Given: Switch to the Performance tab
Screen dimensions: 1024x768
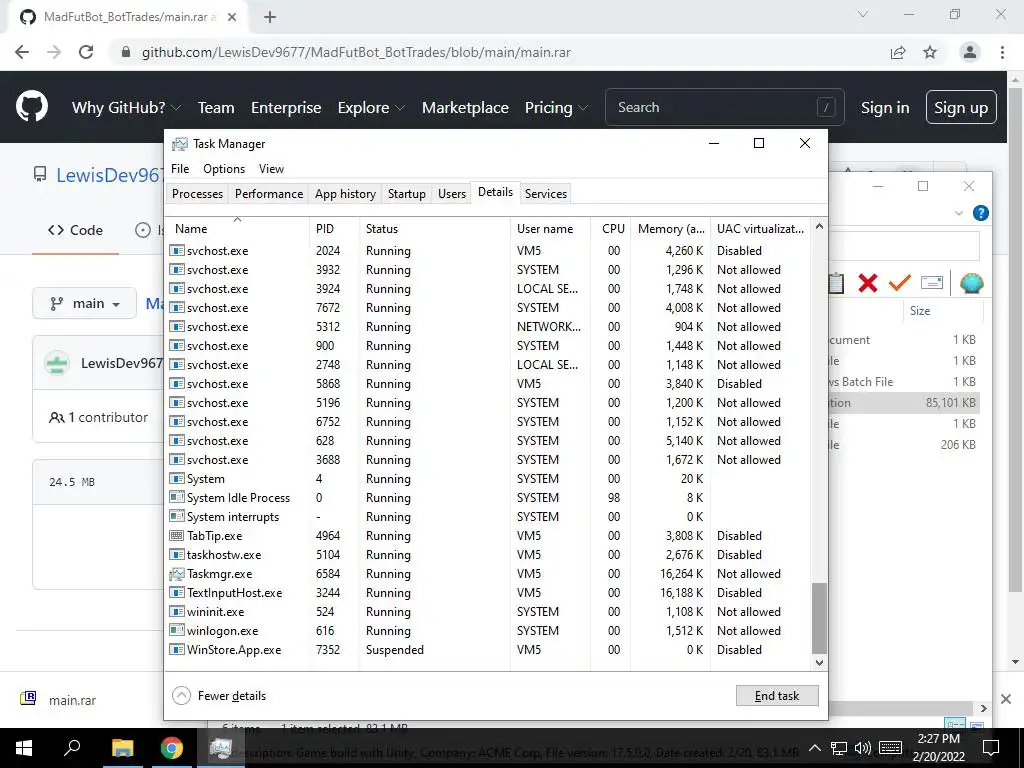Looking at the screenshot, I should point(269,193).
